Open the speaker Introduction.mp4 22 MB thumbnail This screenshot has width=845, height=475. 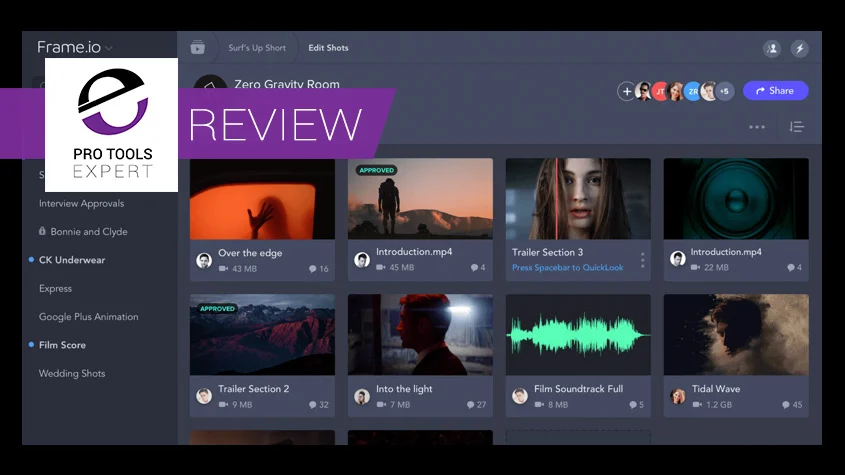[736, 199]
